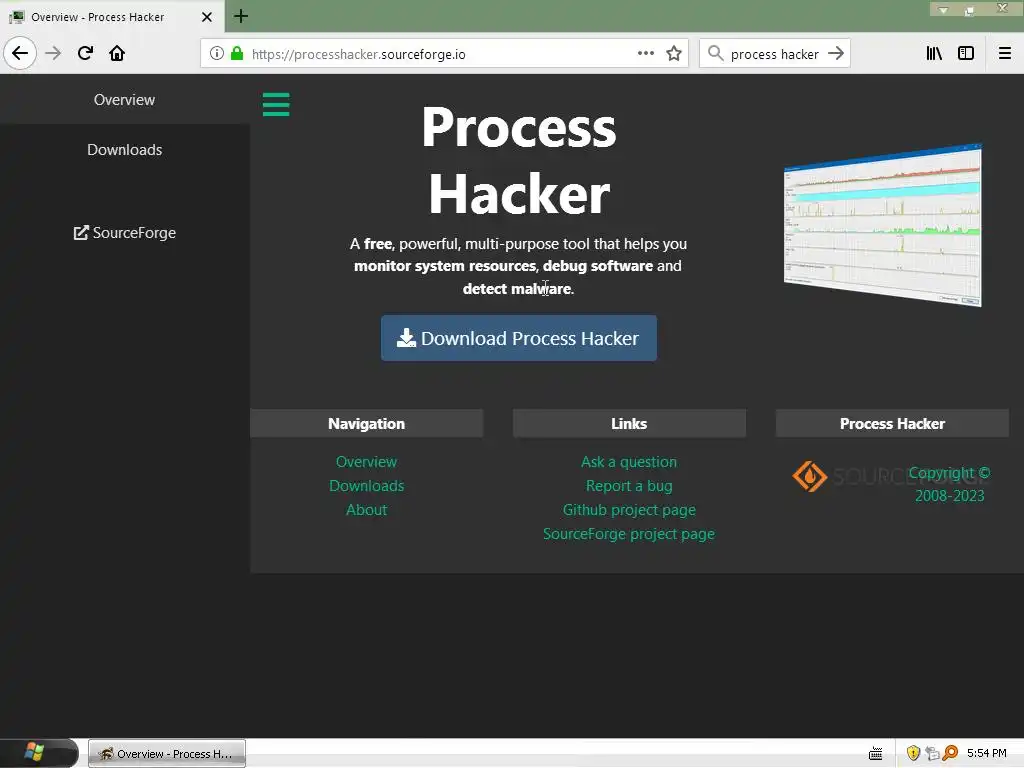
Task: Click the orange magnifier tray icon
Action: (x=950, y=753)
